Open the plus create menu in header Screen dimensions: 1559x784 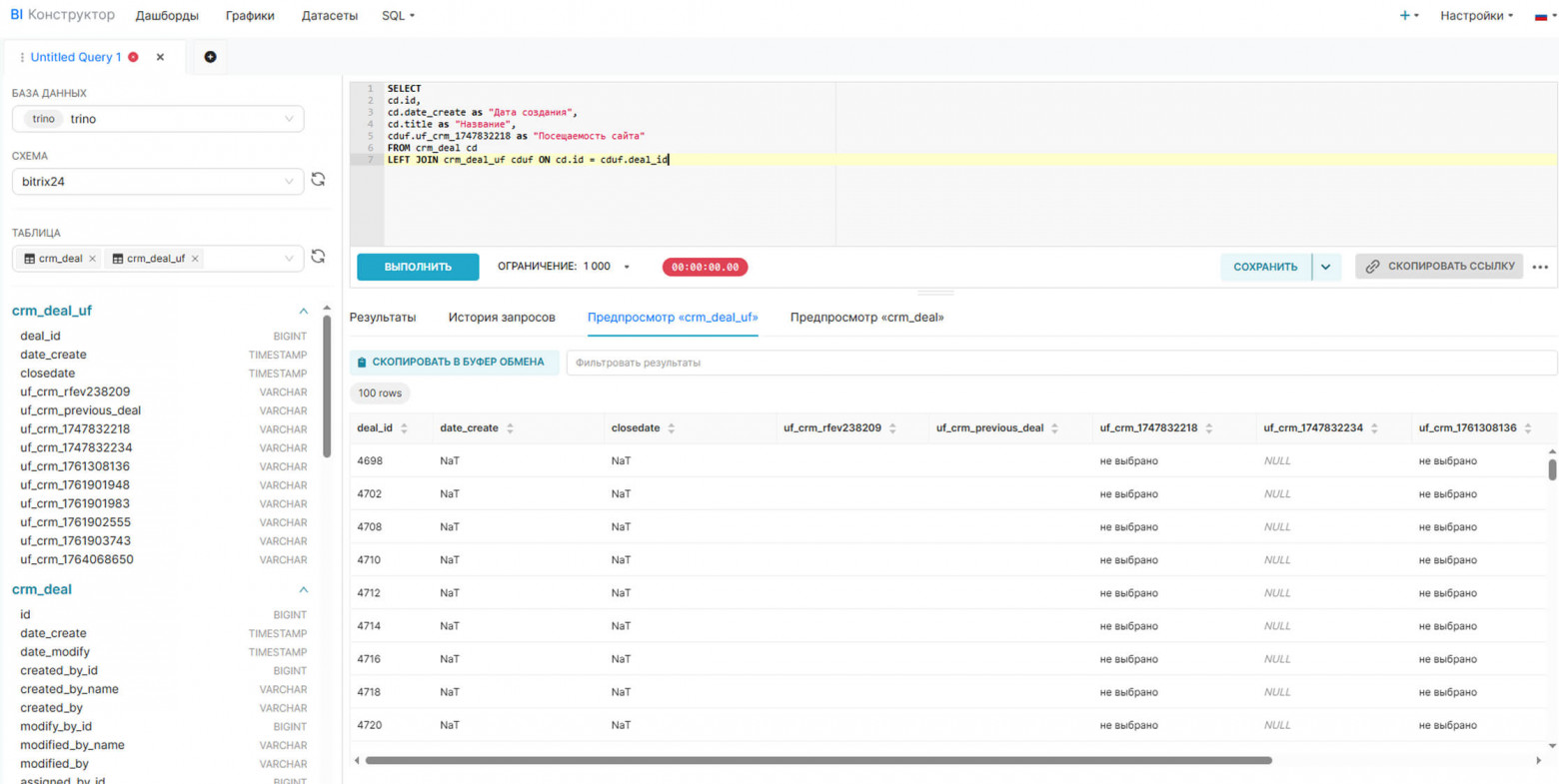coord(1408,16)
